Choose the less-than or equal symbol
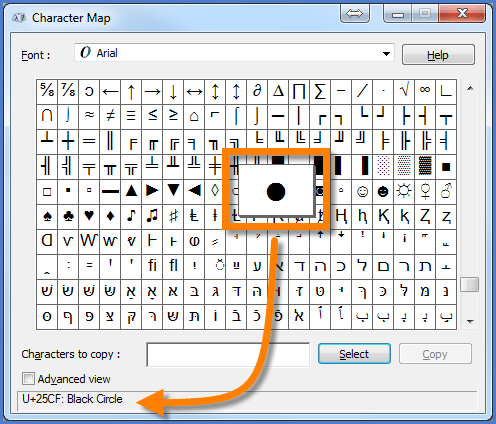Viewport: 496px width, 424px height. coord(152,116)
